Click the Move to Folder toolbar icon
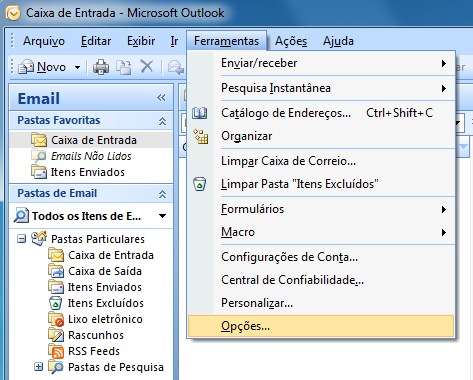 123,67
